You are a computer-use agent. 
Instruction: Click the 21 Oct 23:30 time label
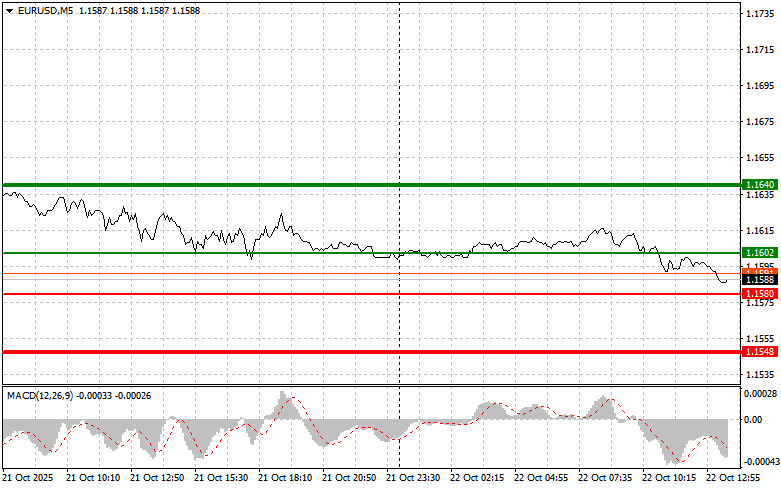click(413, 478)
